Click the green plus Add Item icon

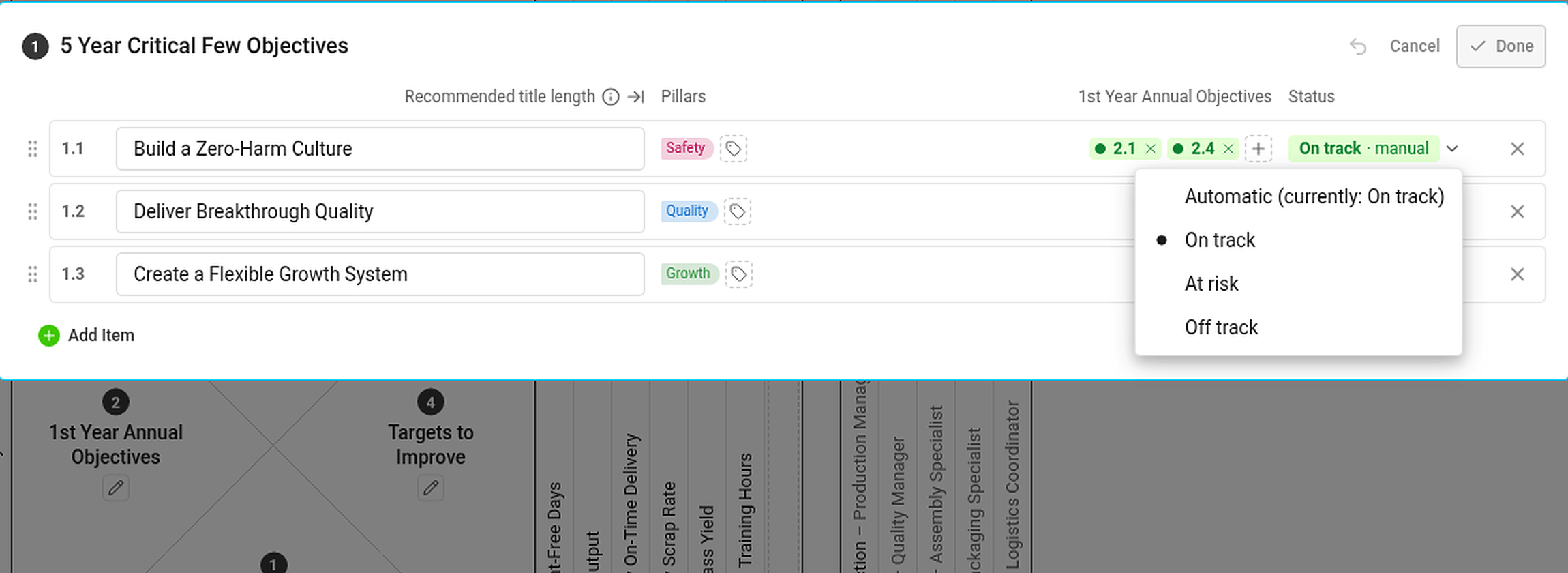pyautogui.click(x=49, y=336)
